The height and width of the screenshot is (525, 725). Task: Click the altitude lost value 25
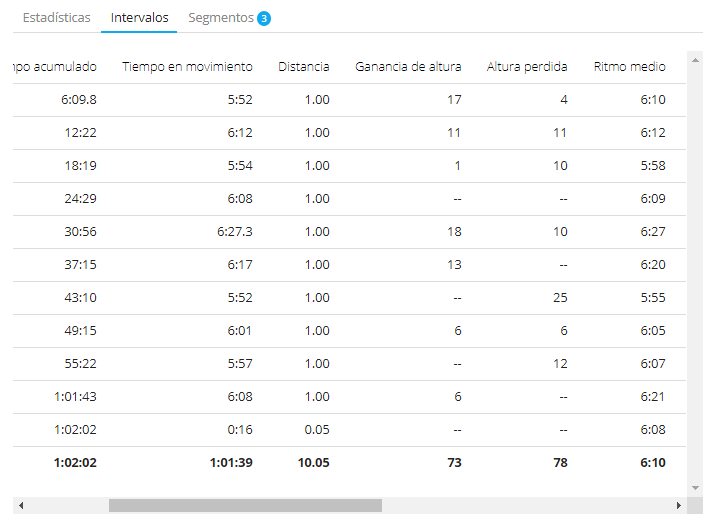559,297
